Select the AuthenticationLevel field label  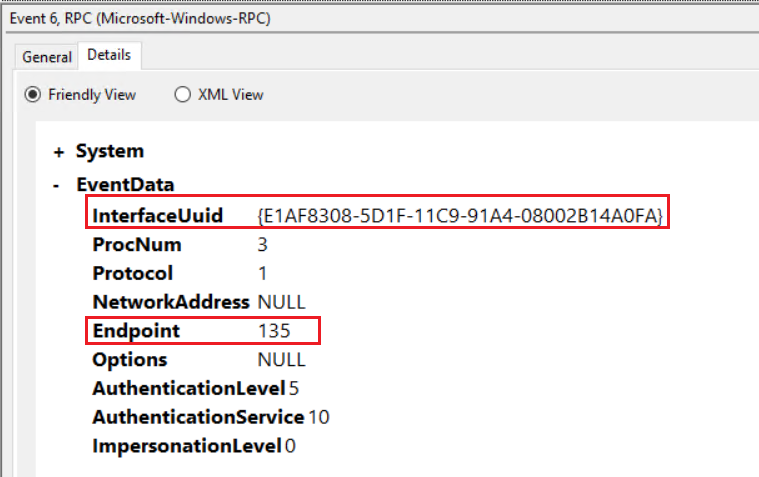point(187,388)
